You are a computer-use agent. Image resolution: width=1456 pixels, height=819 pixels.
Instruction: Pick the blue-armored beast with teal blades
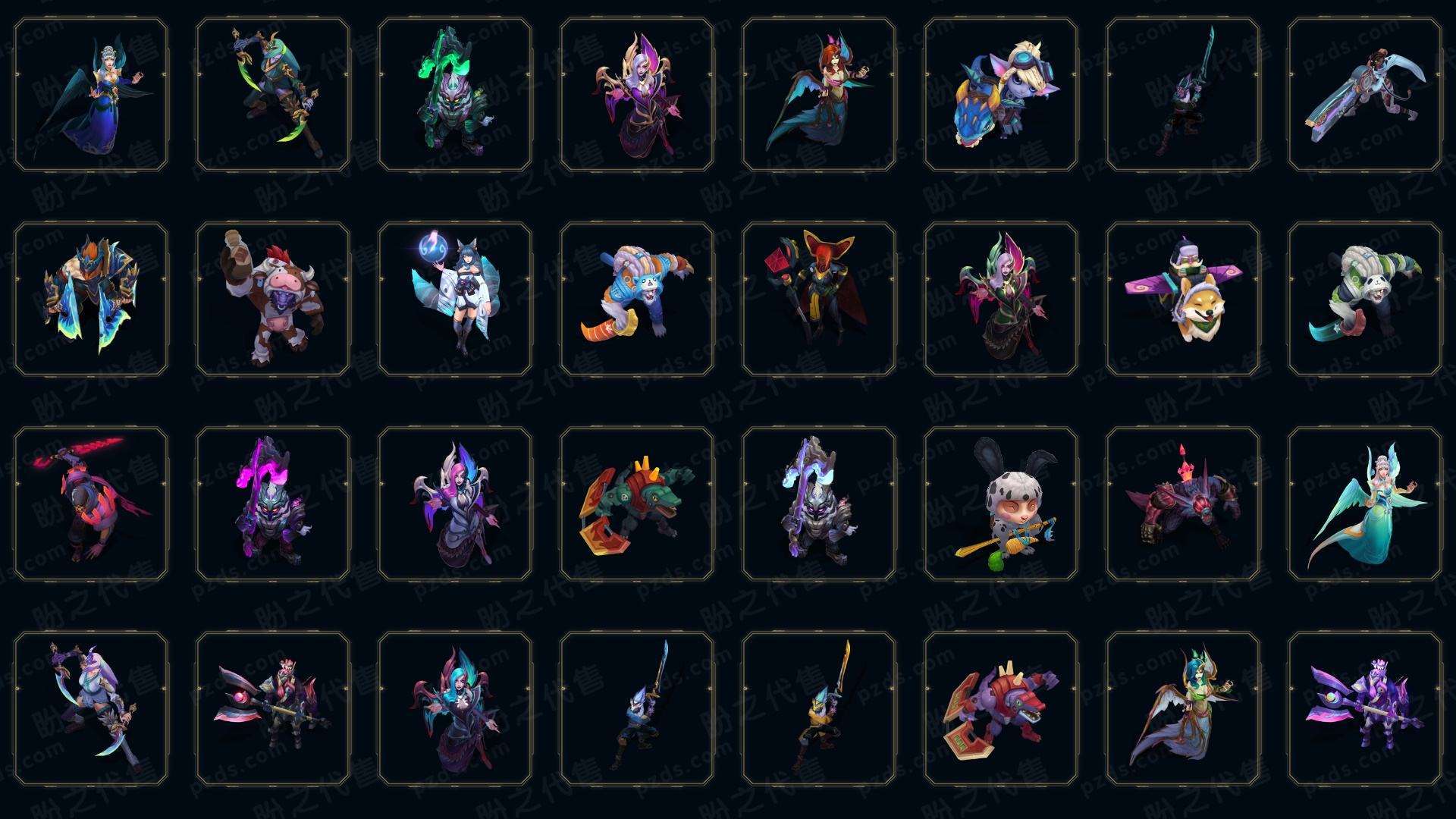(x=91, y=299)
